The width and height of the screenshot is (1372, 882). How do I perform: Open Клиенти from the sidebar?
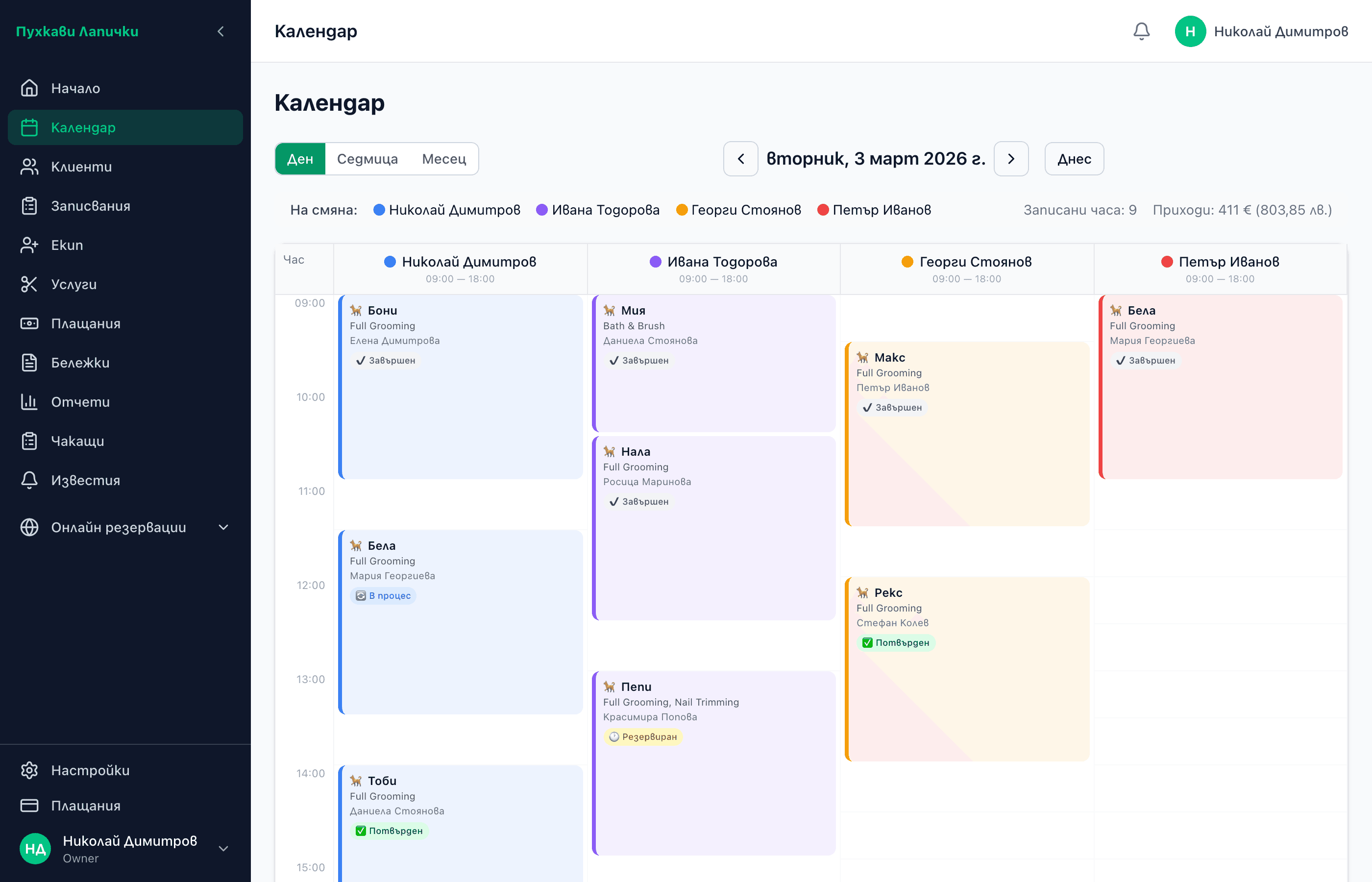point(81,167)
